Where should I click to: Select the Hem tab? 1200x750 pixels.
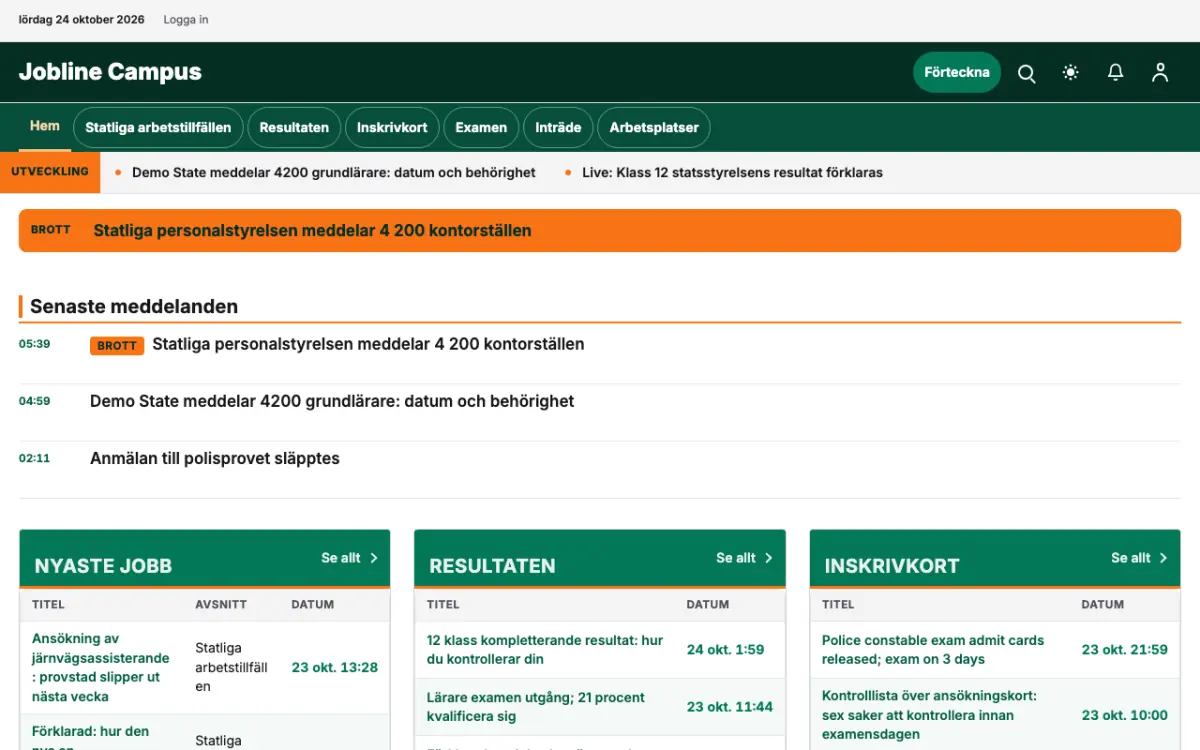point(45,126)
